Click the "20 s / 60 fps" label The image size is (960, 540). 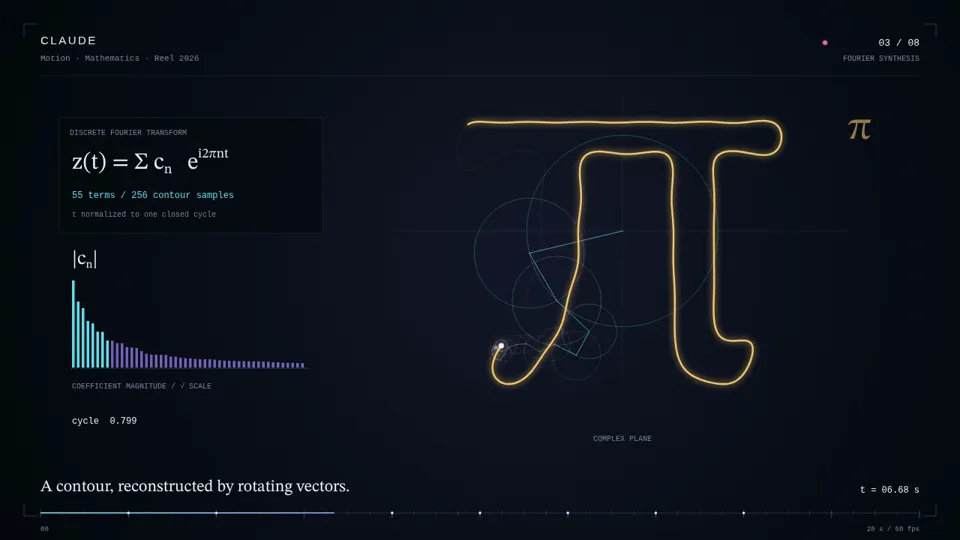pyautogui.click(x=893, y=528)
